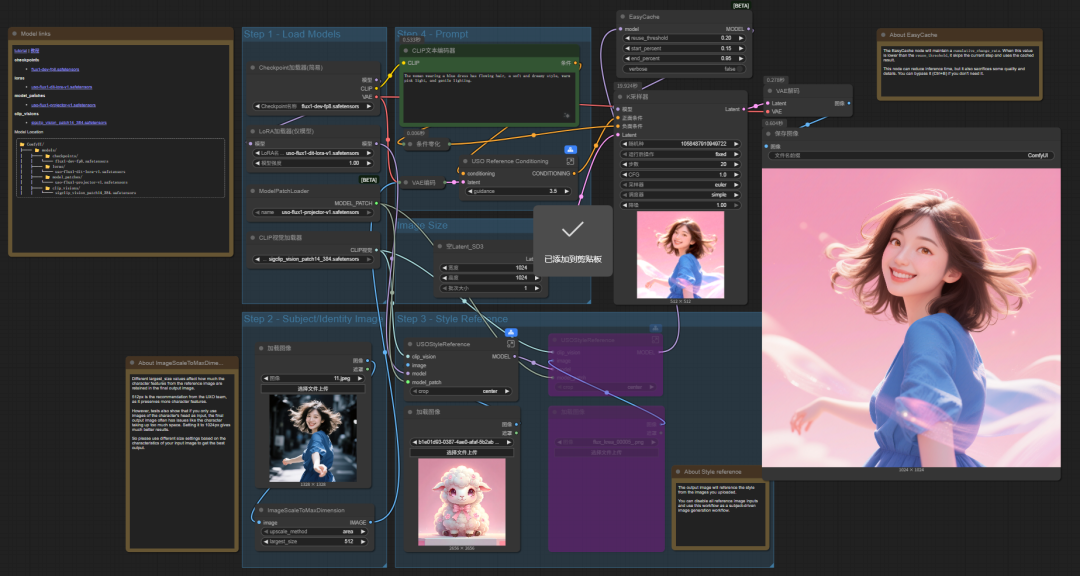Open the crop dropdown showing center on USOStyleReference
The image size is (1080, 576).
tap(460, 391)
